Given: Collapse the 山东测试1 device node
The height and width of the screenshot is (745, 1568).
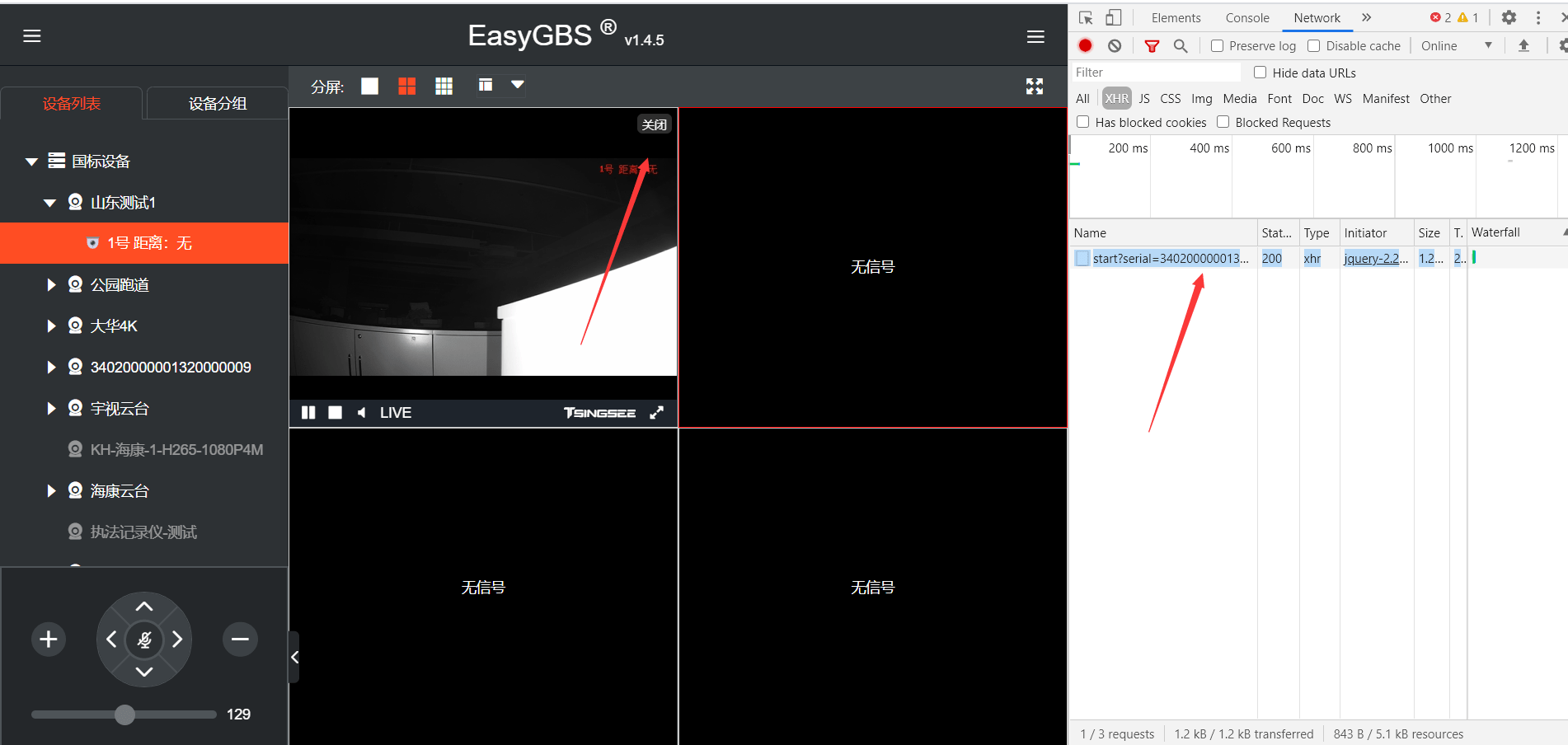Looking at the screenshot, I should pyautogui.click(x=49, y=203).
